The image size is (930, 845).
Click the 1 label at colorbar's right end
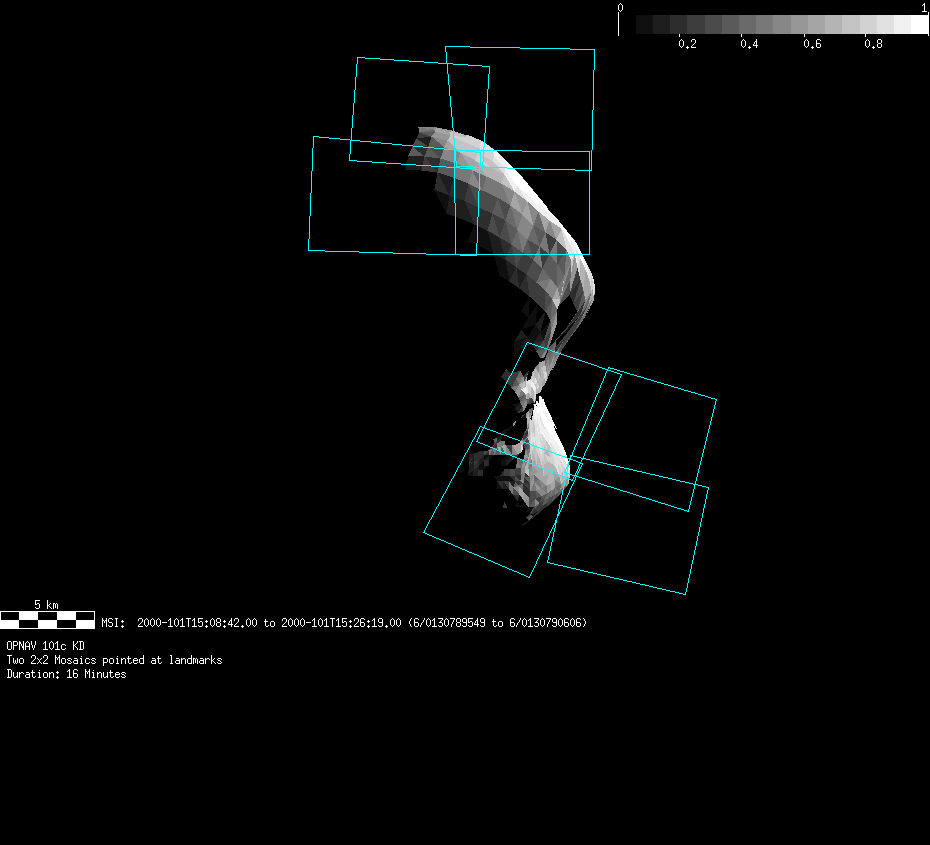[x=923, y=8]
